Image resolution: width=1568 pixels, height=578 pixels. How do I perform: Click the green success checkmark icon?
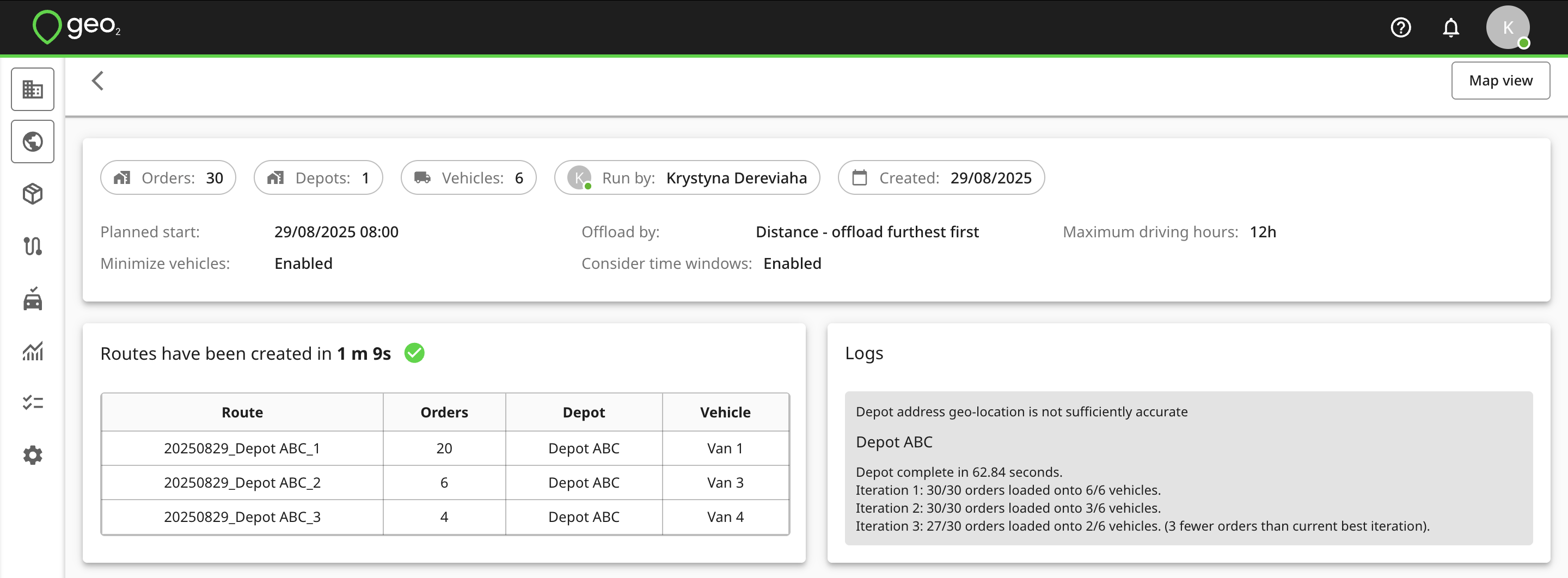click(x=414, y=353)
